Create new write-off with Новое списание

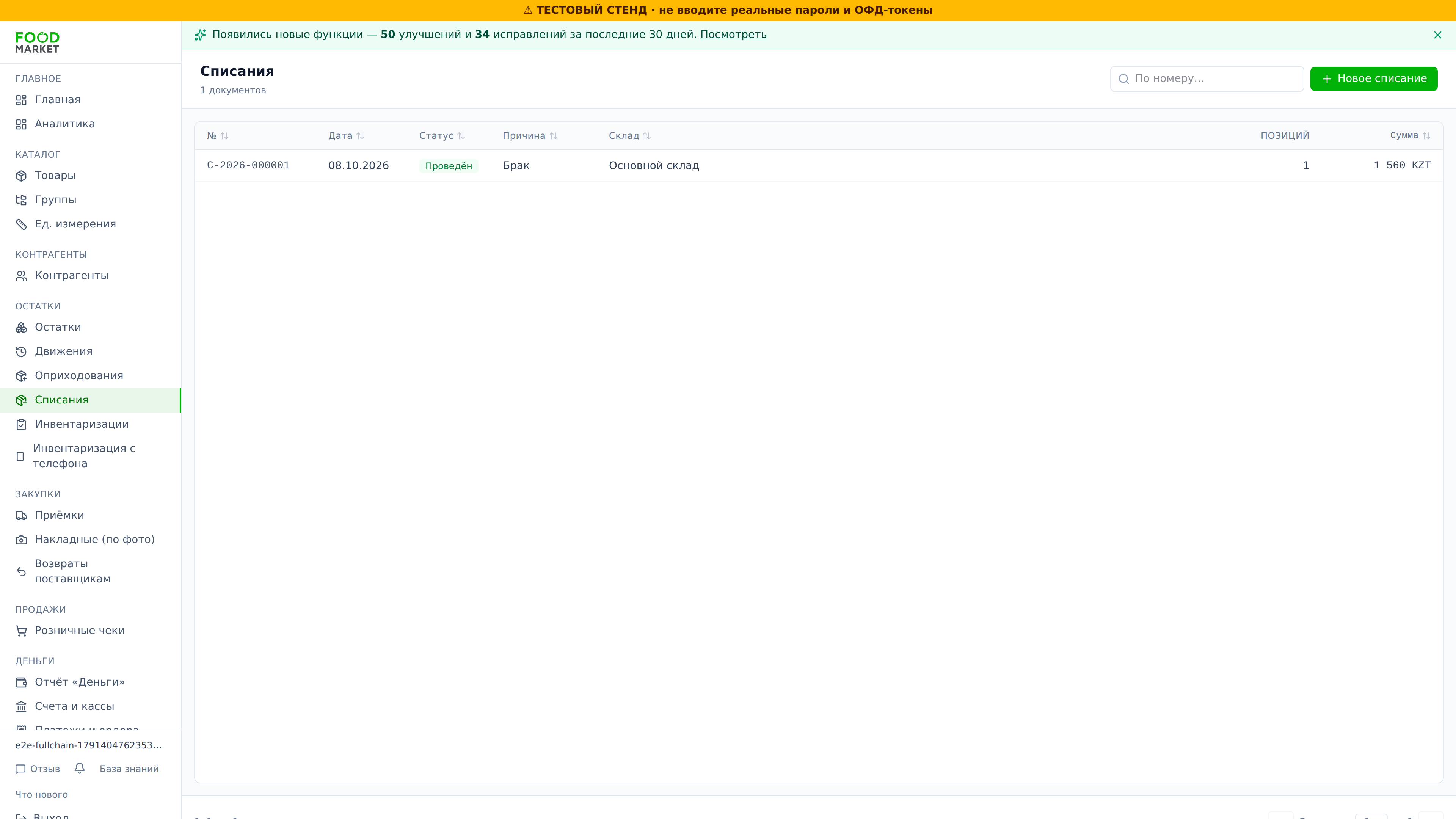1373,78
